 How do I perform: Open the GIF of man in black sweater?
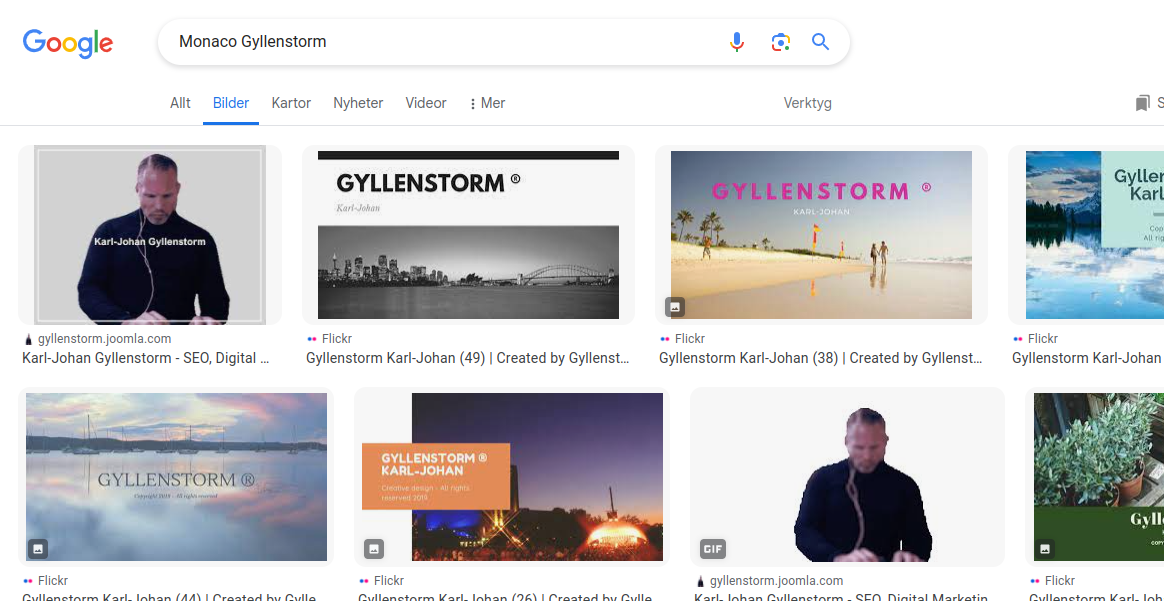coord(847,476)
